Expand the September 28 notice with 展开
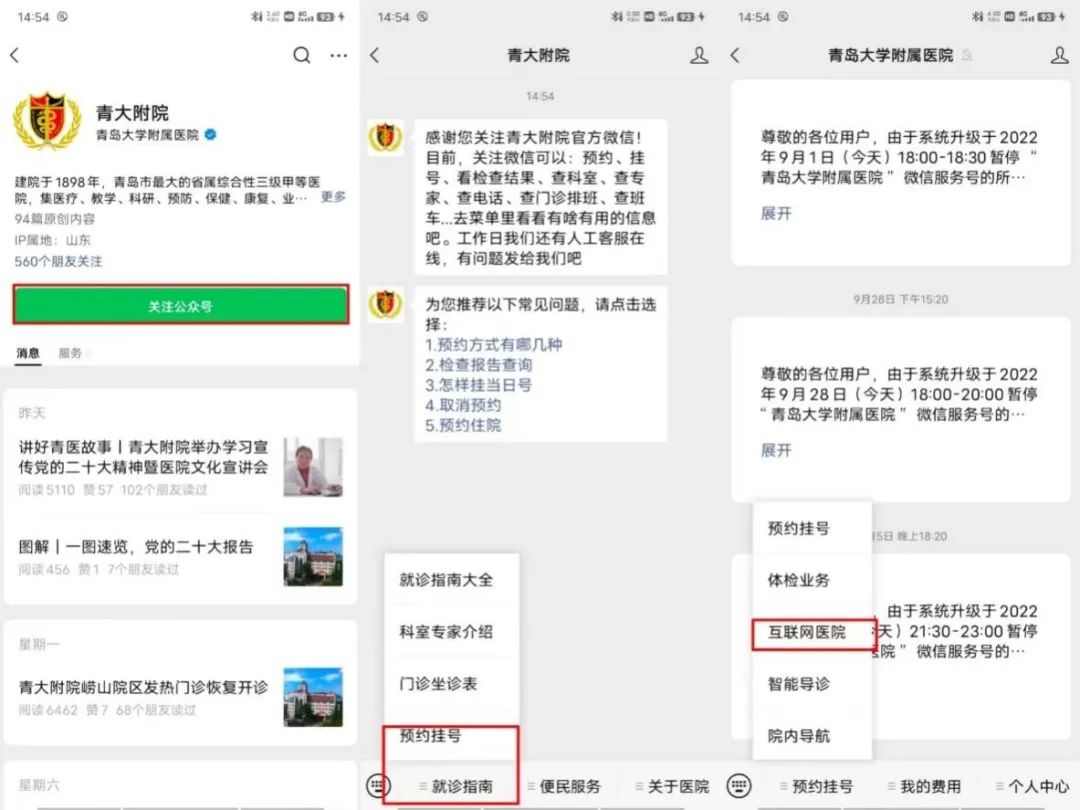Viewport: 1080px width, 810px height. [776, 450]
